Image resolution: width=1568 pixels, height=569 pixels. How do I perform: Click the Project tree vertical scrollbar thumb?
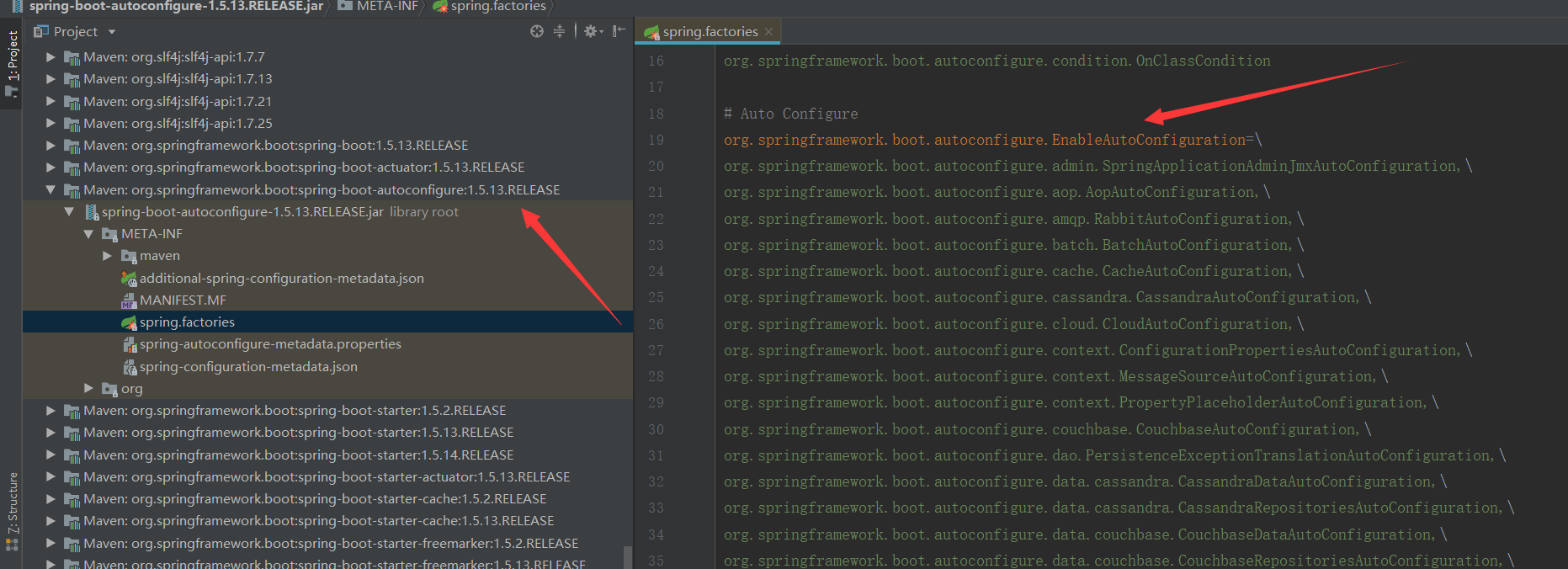pos(627,557)
